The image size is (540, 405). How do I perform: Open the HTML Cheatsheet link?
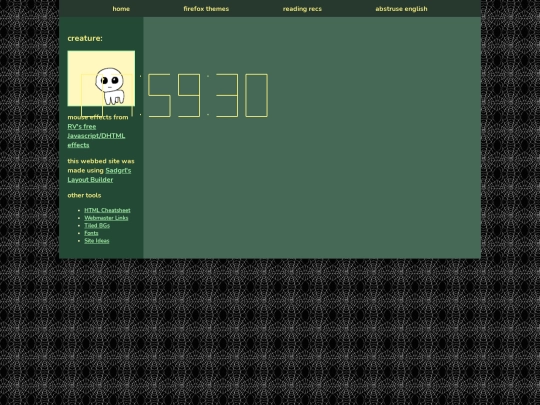coord(107,210)
